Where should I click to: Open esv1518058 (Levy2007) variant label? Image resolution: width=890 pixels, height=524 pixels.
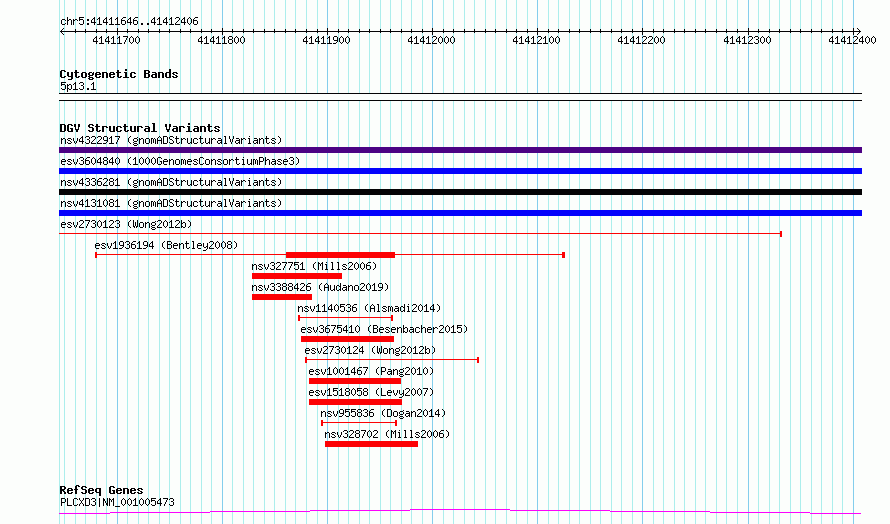click(371, 392)
